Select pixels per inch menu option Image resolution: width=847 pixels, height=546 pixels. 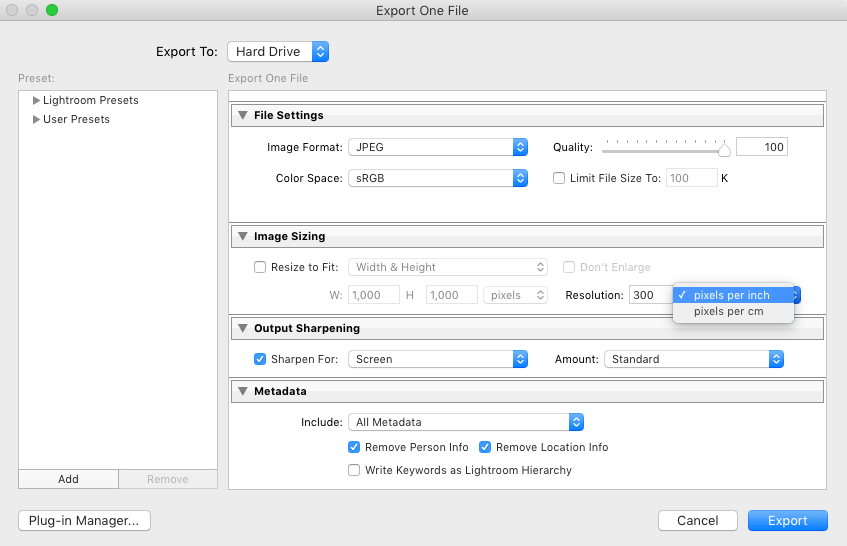tap(732, 295)
